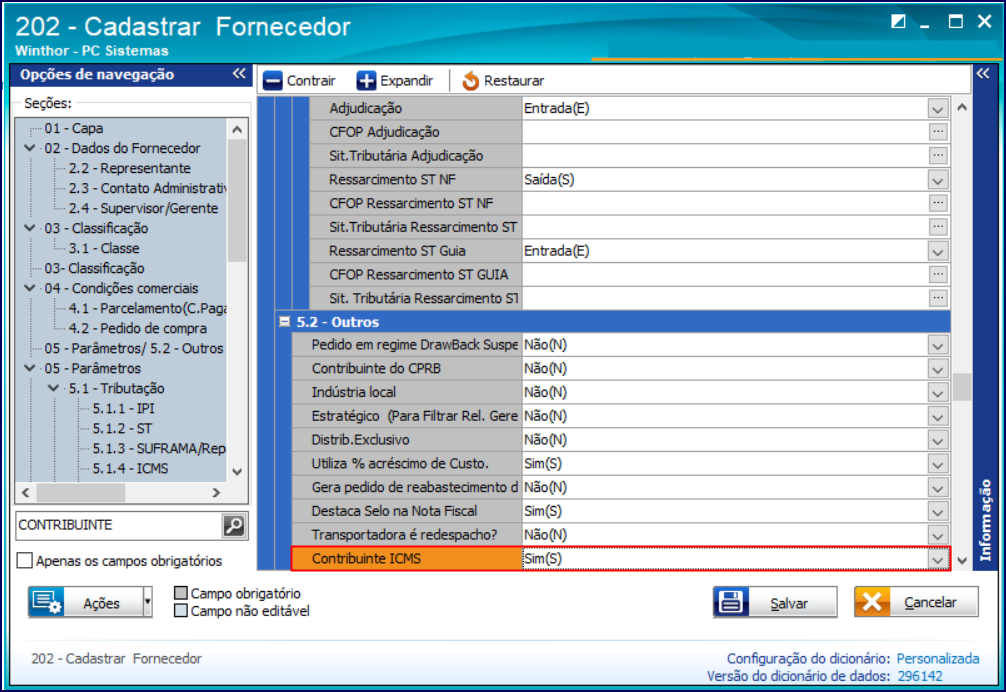Click the Ações gear list icon
Viewport: 1006px width, 692px height.
47,602
